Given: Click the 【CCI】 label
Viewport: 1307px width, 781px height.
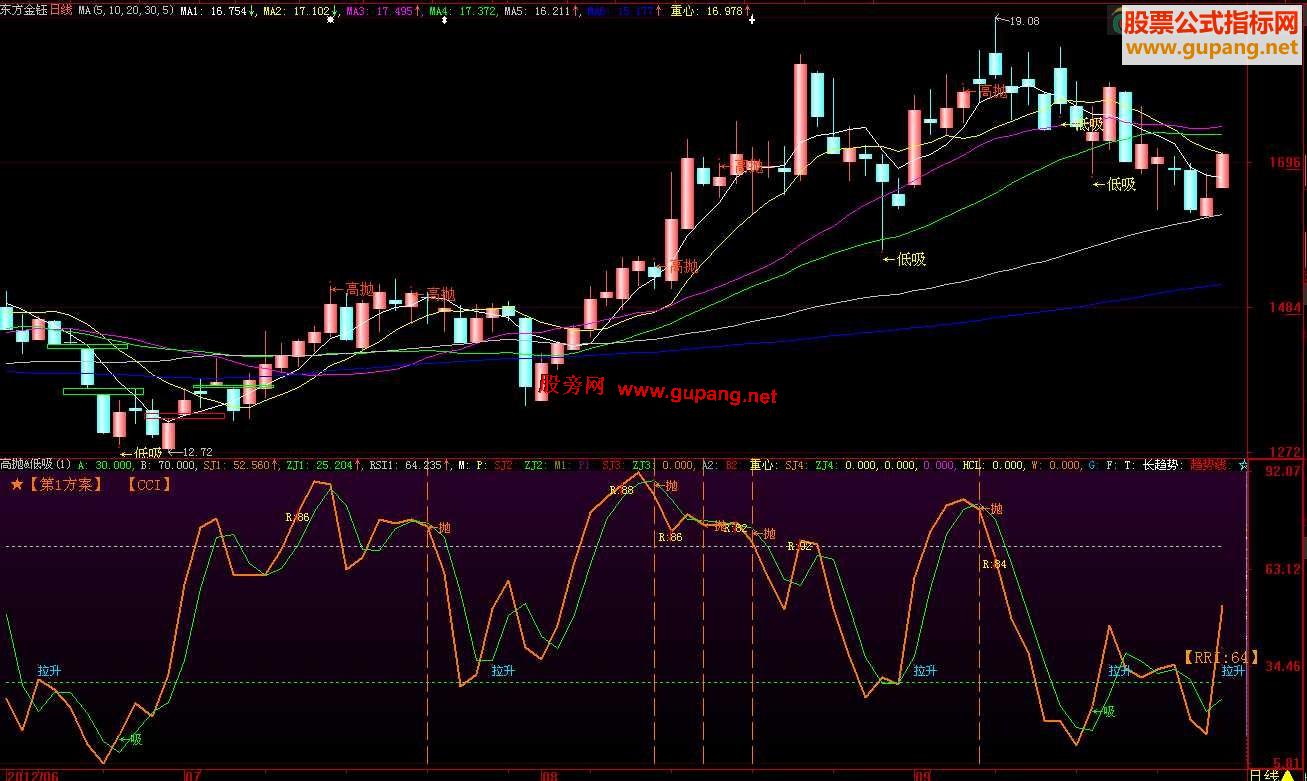Looking at the screenshot, I should tap(149, 485).
